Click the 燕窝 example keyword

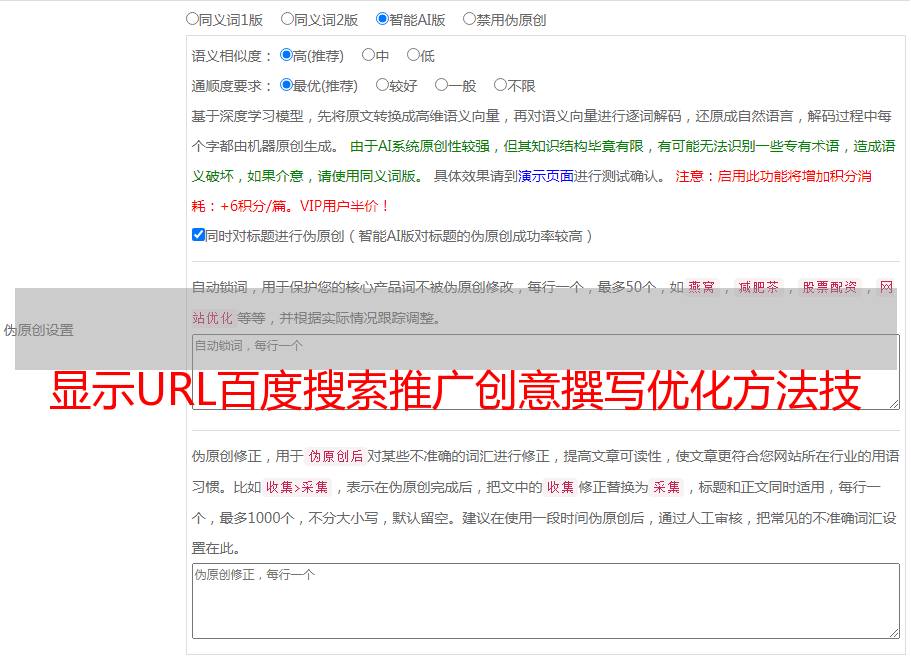702,287
